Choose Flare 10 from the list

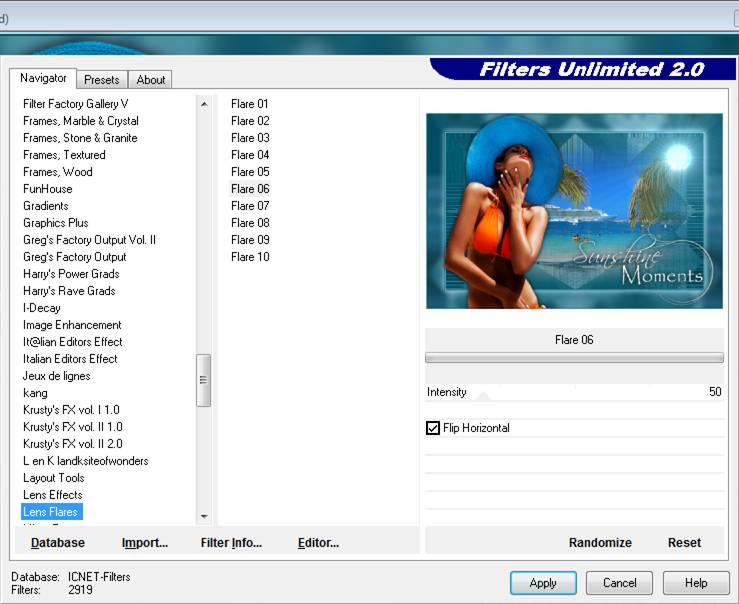tap(250, 257)
